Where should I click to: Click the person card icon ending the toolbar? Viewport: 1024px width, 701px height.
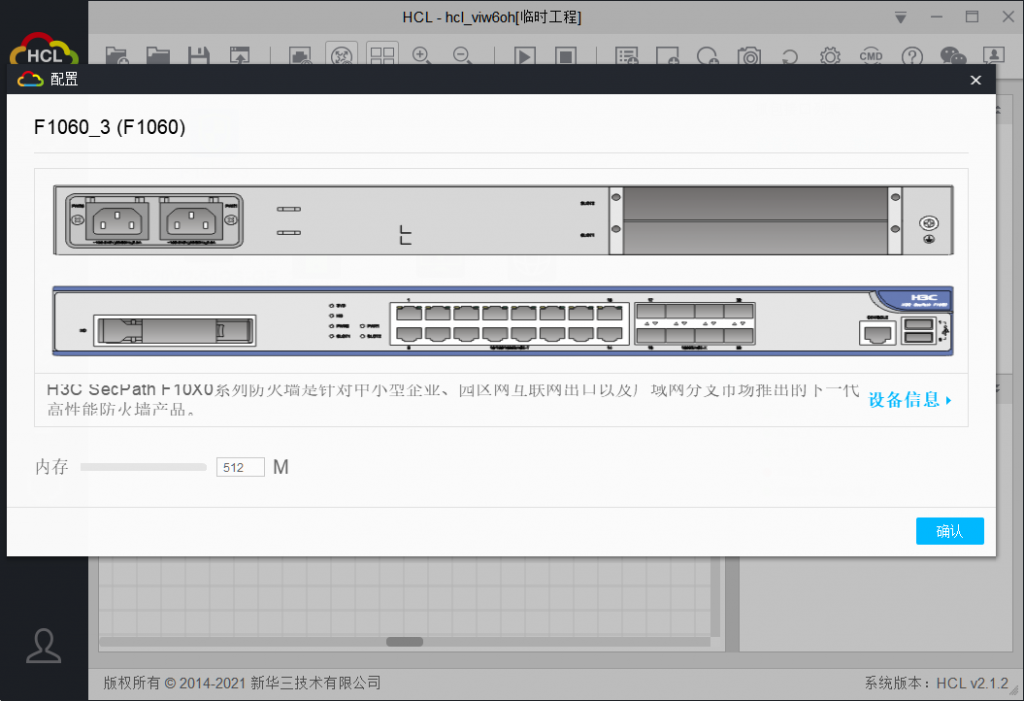tap(994, 56)
